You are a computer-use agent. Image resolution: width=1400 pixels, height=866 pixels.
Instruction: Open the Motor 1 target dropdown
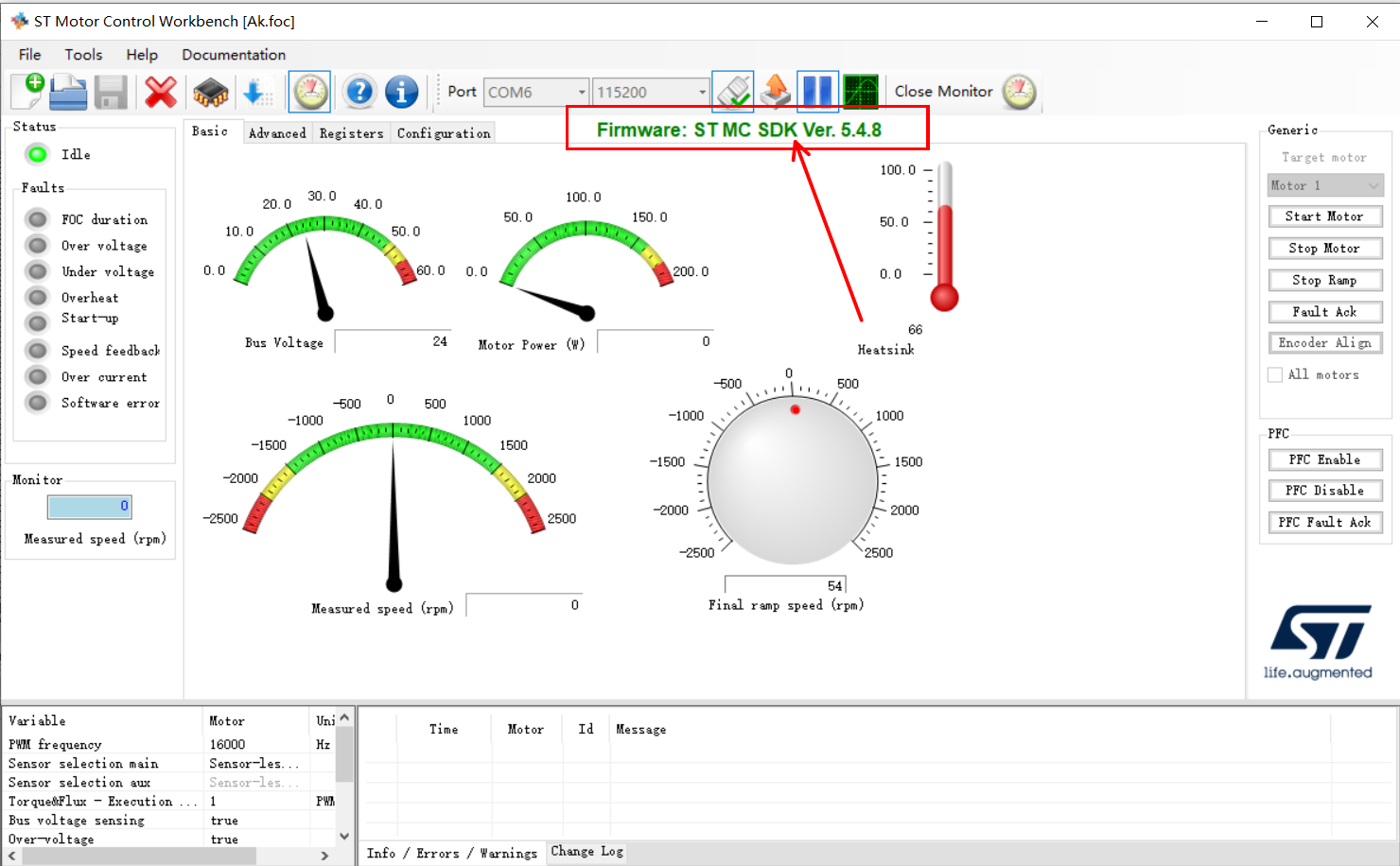point(1325,185)
